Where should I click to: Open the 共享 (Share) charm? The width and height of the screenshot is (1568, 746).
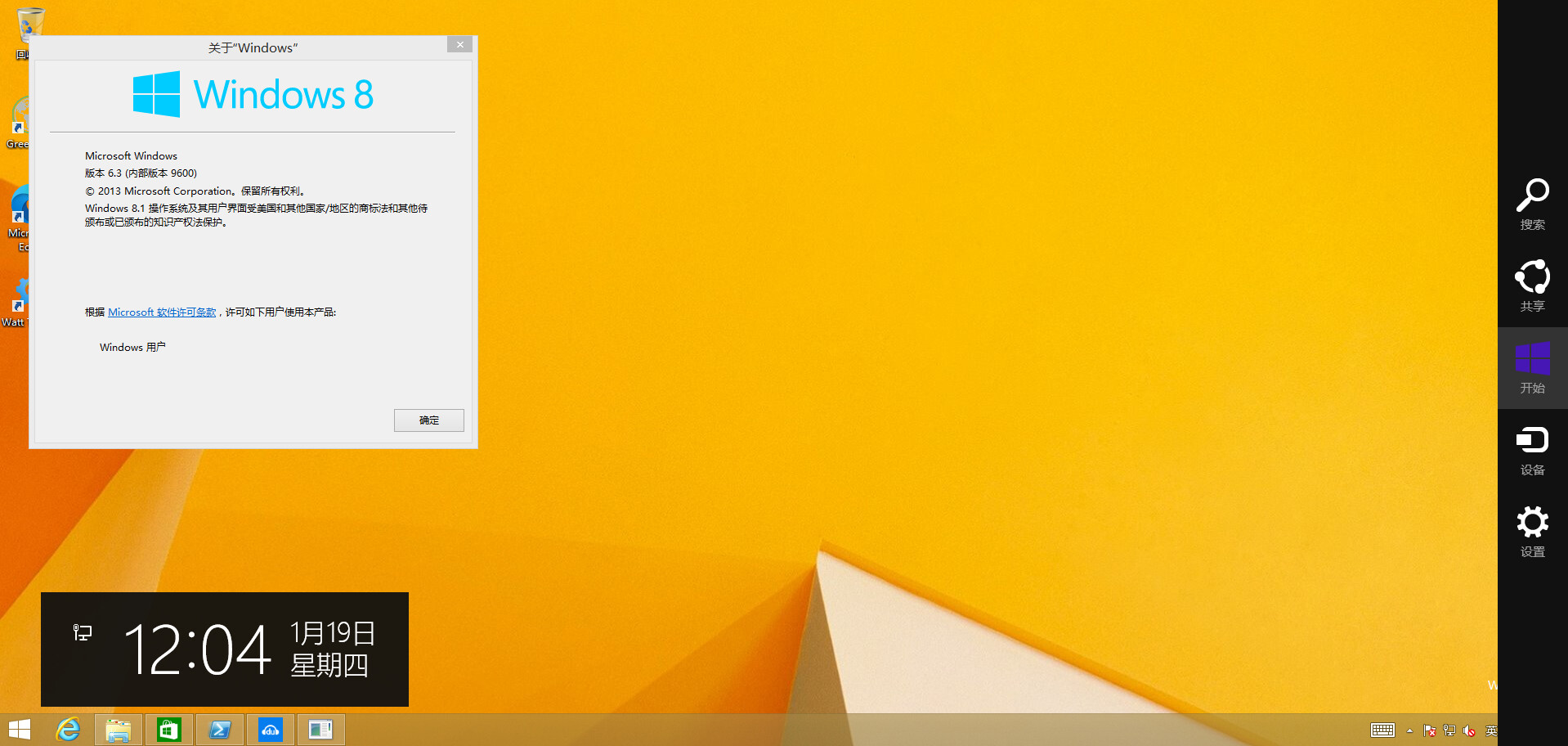(x=1532, y=286)
